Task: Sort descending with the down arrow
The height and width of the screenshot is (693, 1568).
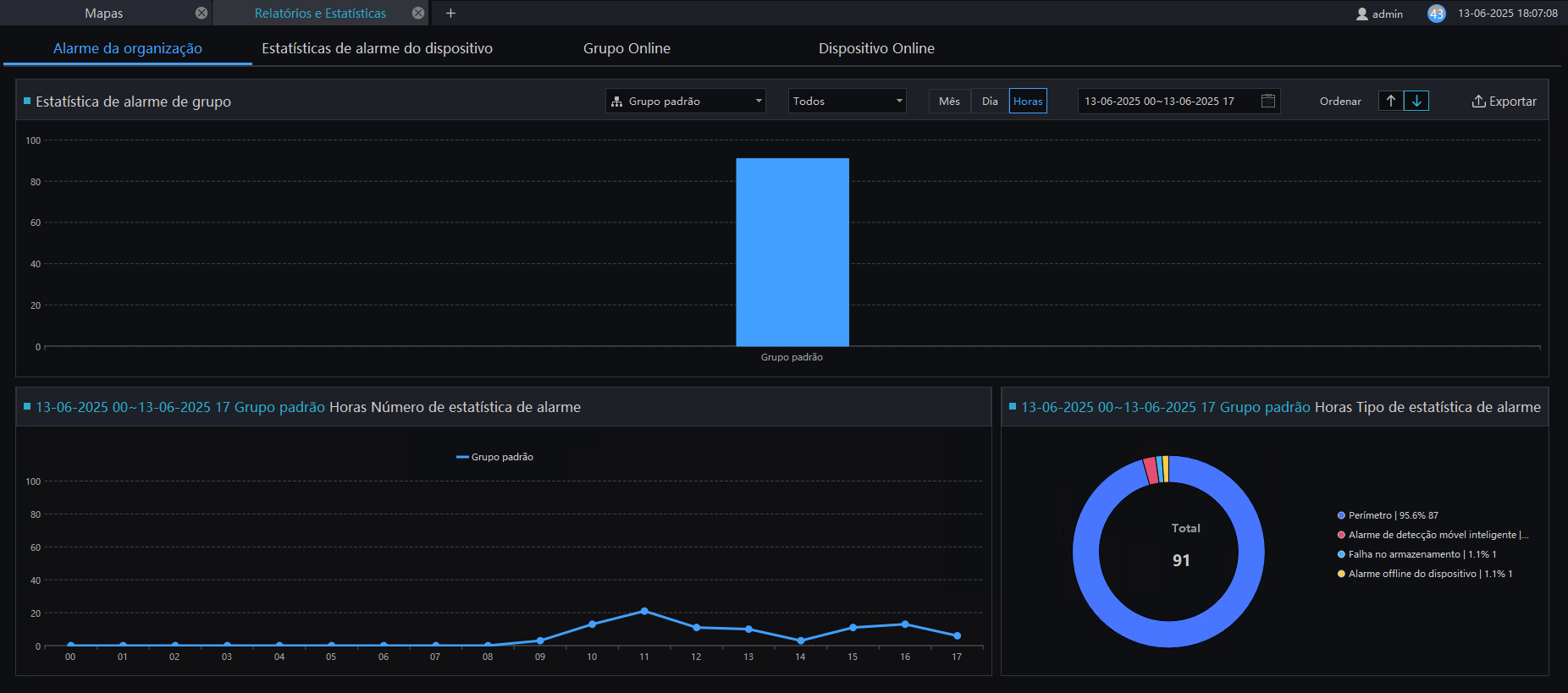Action: click(1416, 101)
